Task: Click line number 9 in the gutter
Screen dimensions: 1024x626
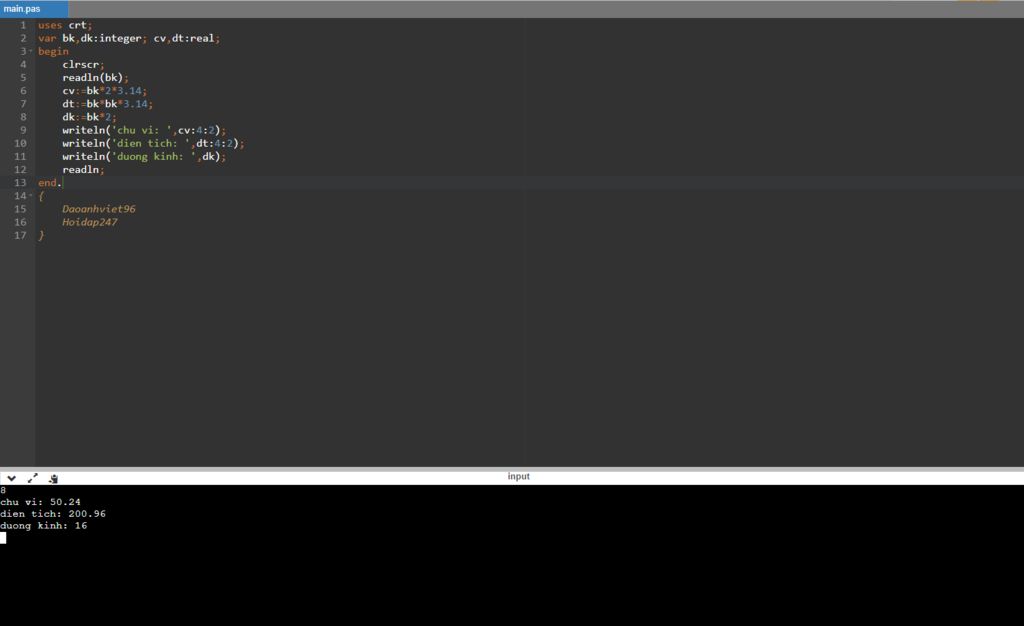Action: 23,130
